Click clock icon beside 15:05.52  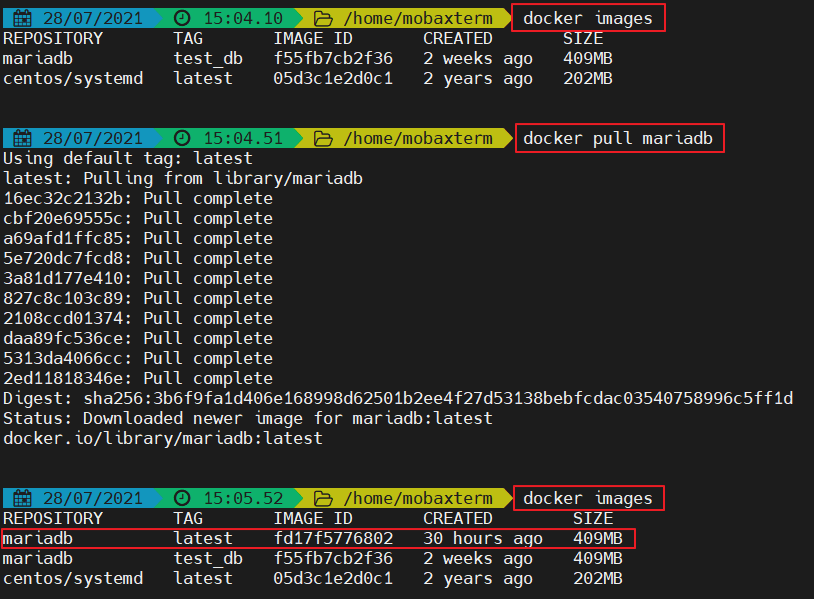point(182,498)
